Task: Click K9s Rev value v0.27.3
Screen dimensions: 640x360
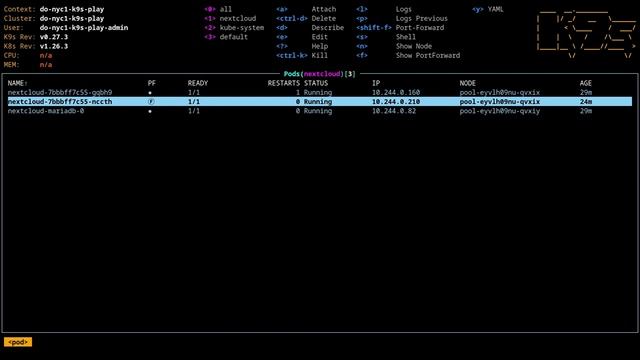Action: coord(54,37)
